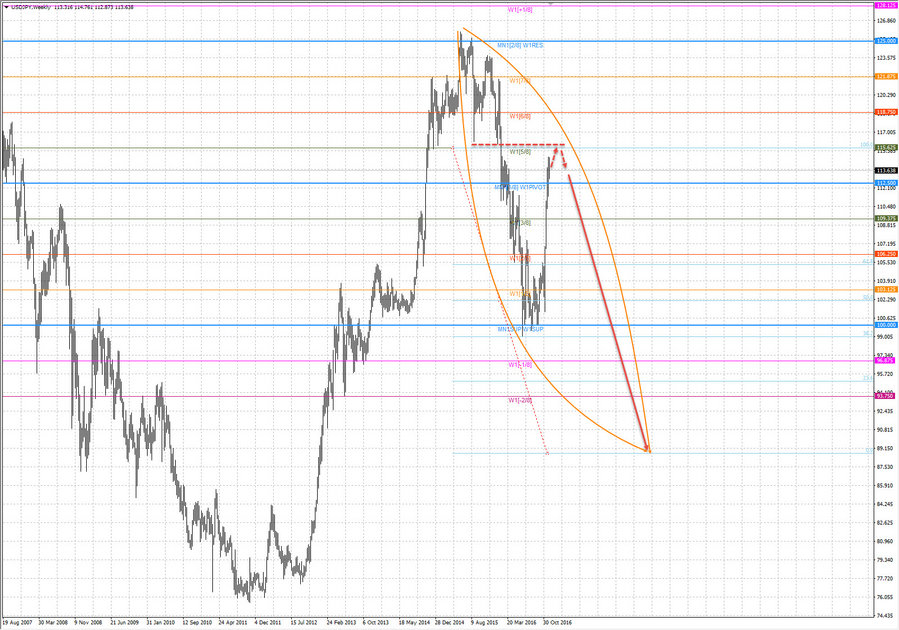This screenshot has width=899, height=630.
Task: Click the 126.860 price scale value
Action: pos(885,20)
